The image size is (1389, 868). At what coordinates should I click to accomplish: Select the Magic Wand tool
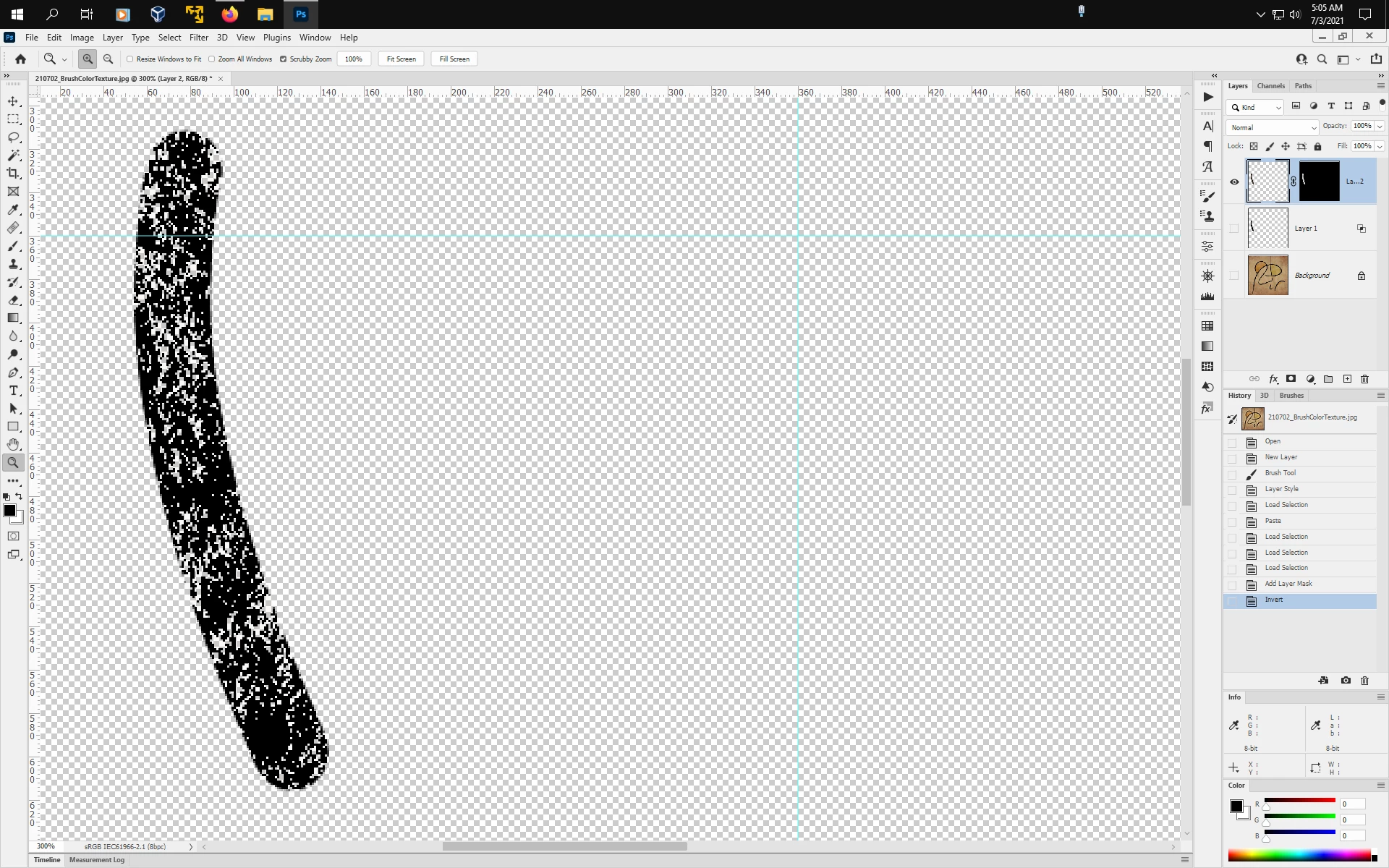[x=13, y=156]
